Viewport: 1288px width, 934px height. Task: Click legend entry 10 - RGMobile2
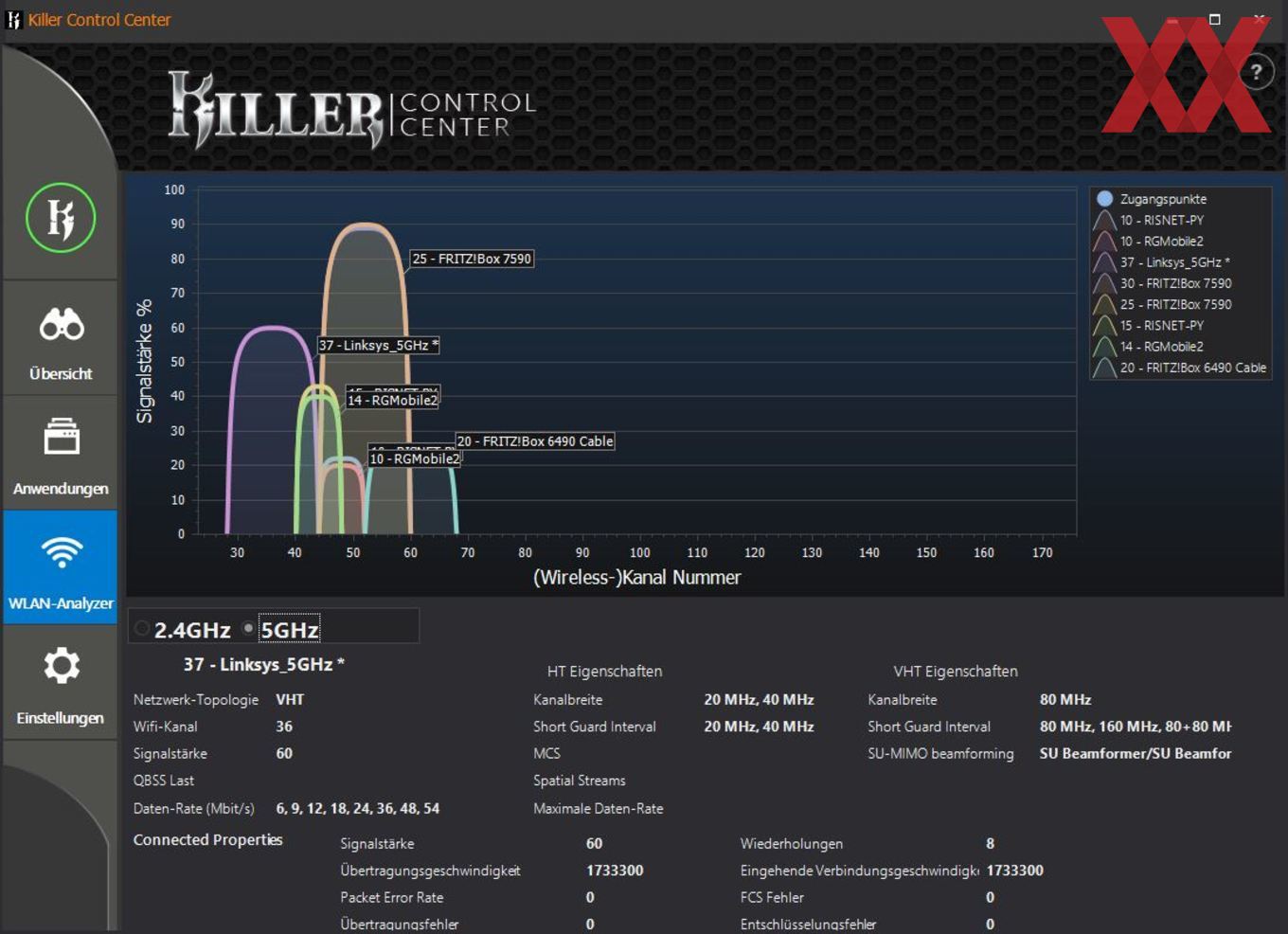click(x=1161, y=241)
